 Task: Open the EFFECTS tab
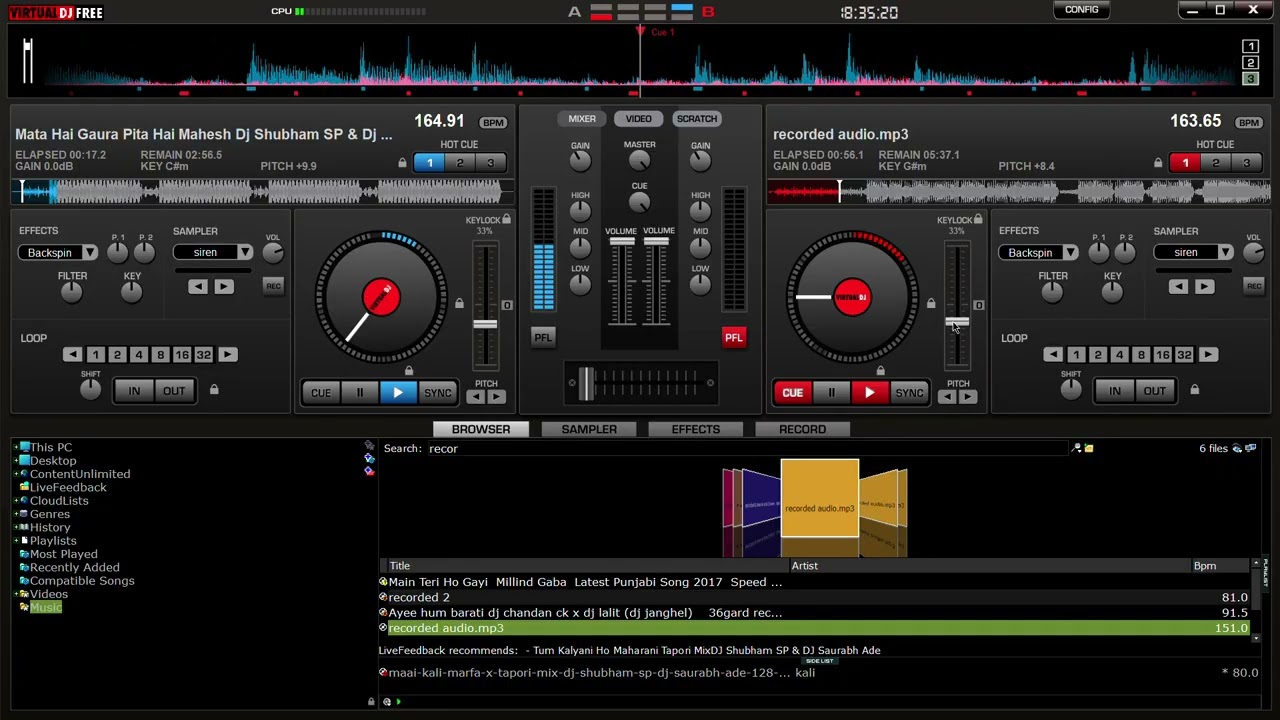click(696, 429)
